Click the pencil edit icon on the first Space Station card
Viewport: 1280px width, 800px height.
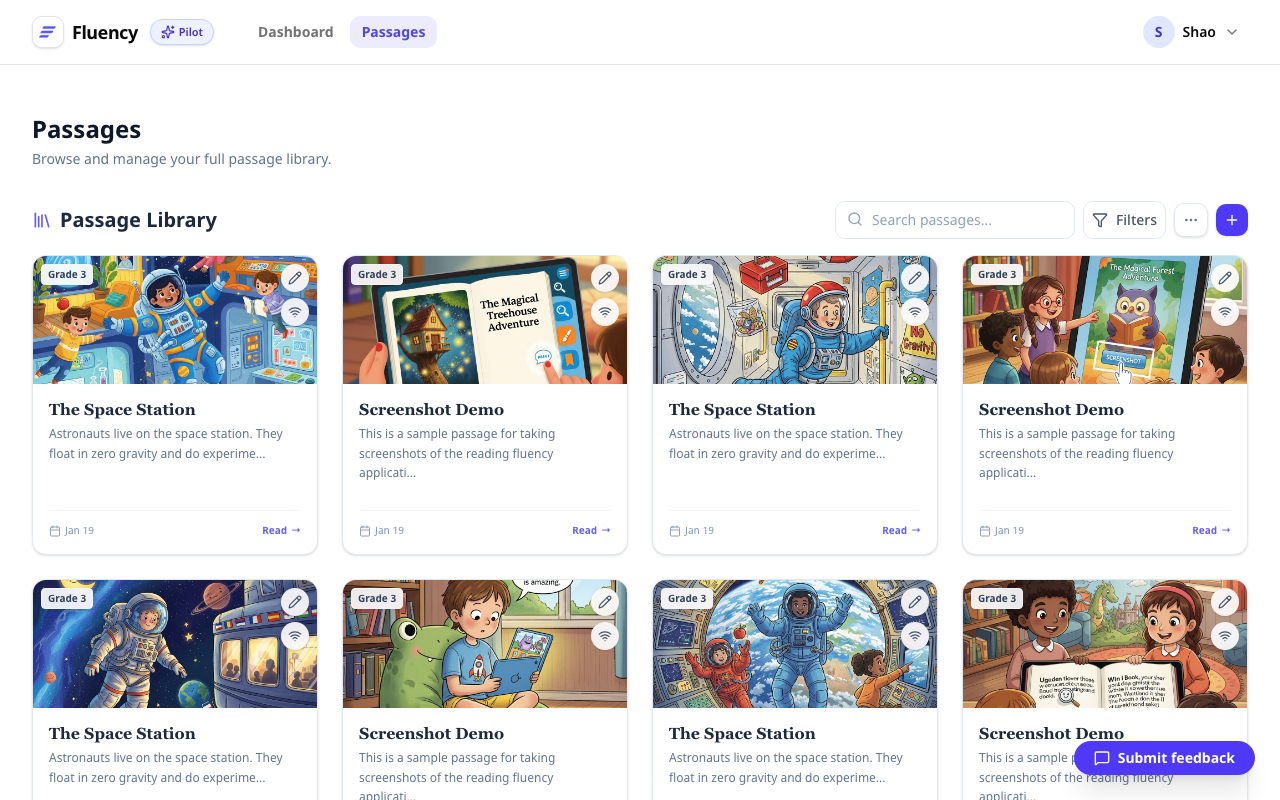[x=294, y=278]
